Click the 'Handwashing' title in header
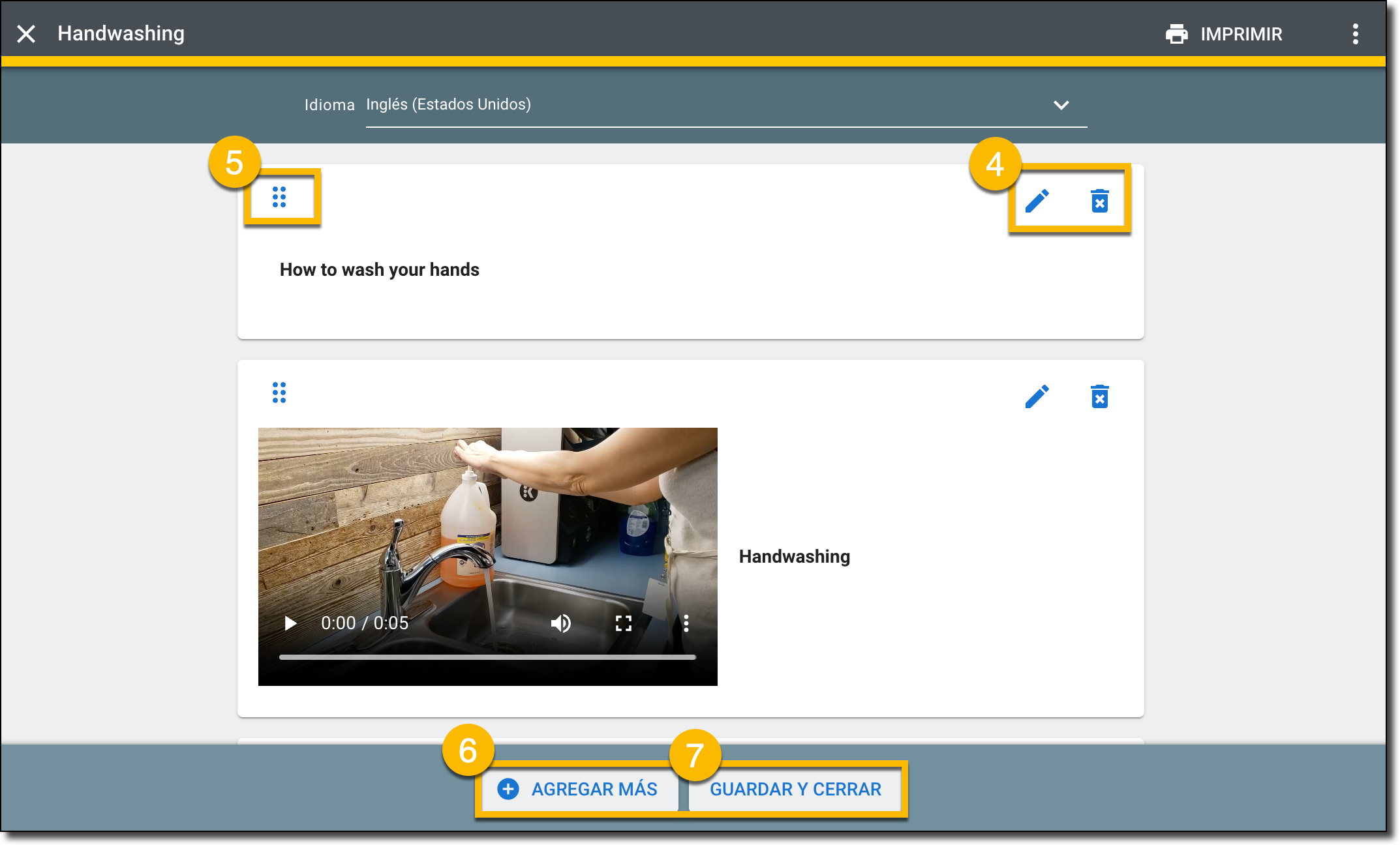 121,33
